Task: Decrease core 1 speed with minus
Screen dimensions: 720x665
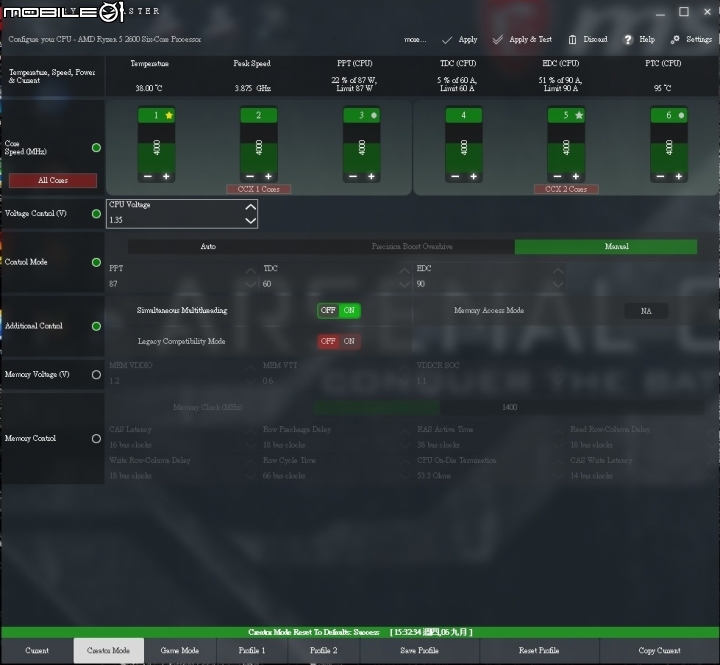Action: tap(148, 176)
